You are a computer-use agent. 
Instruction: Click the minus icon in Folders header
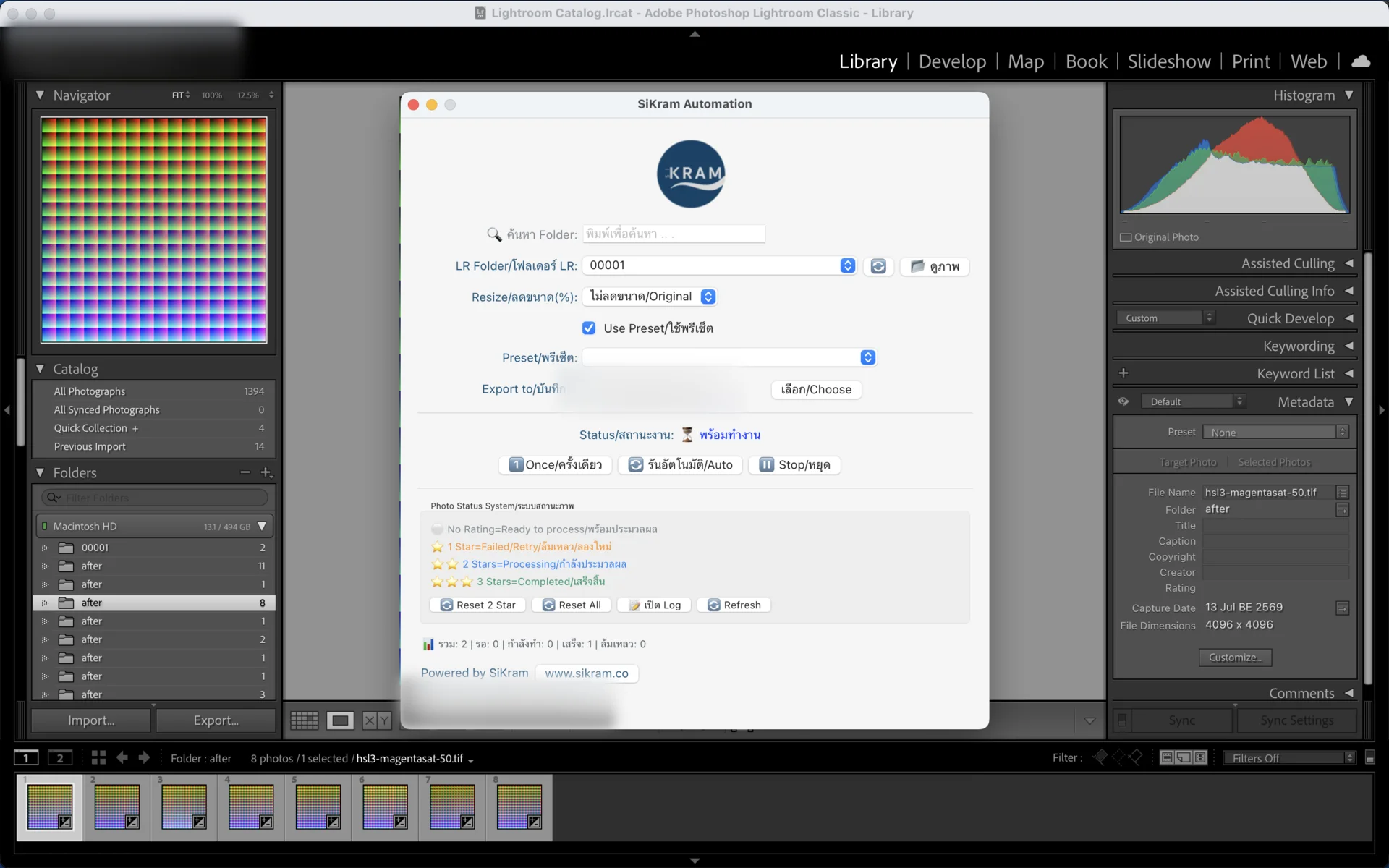(245, 472)
